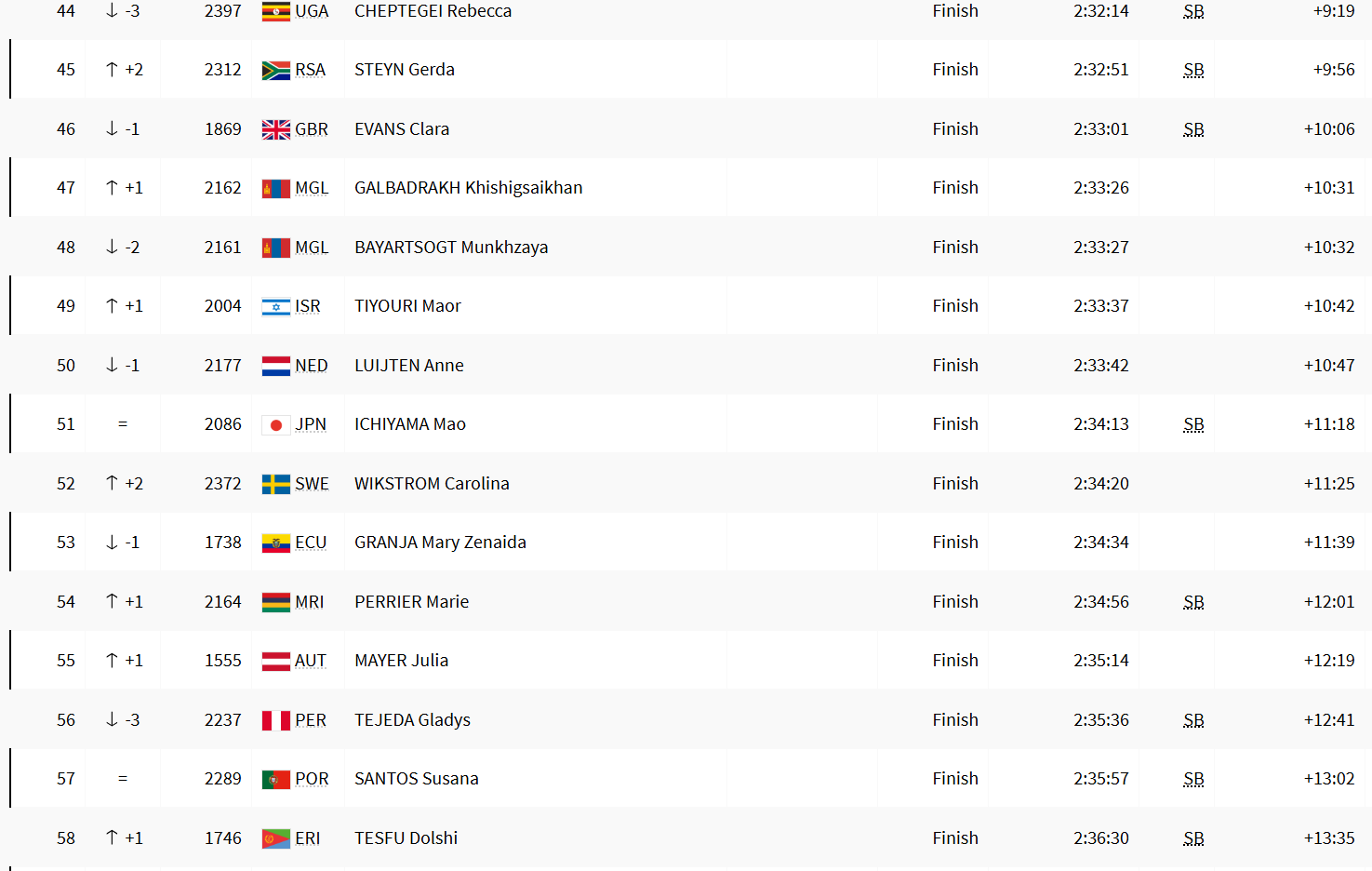Click the Eritrea flag icon
The width and height of the screenshot is (1372, 871).
tap(275, 839)
